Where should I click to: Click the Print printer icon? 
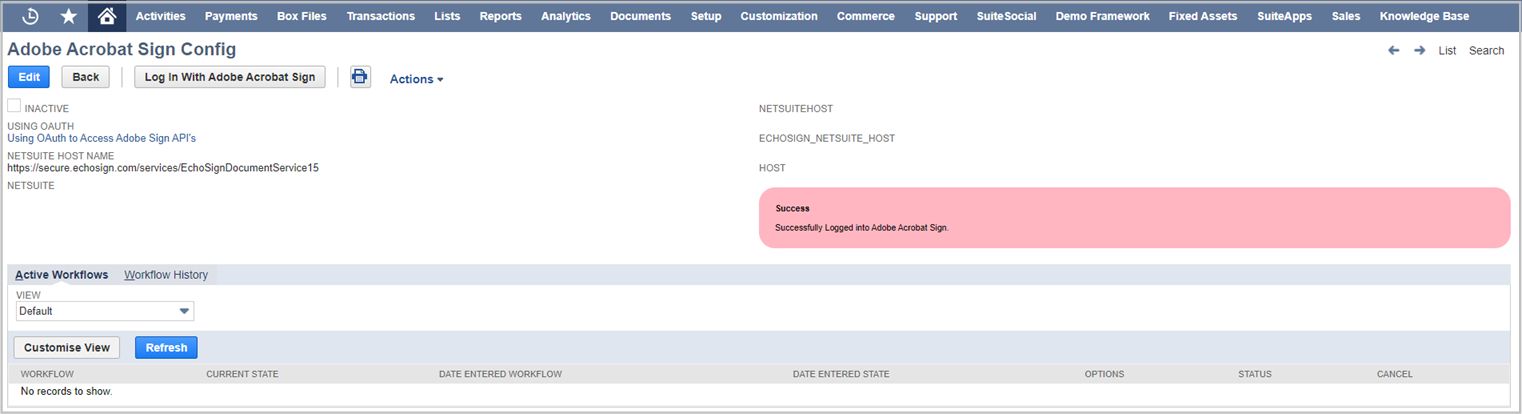point(360,77)
